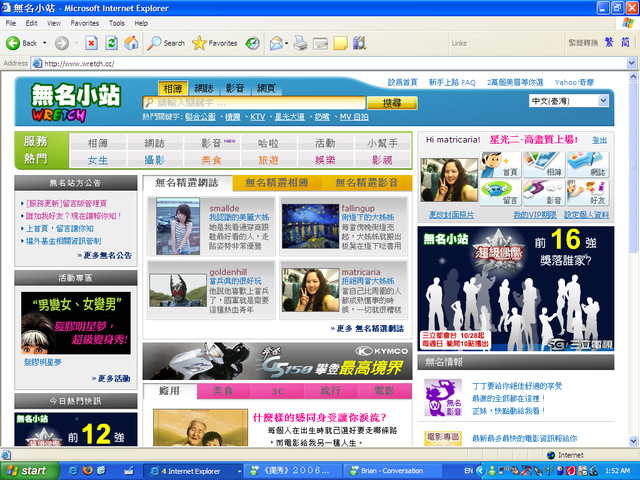This screenshot has height=480, width=640.
Task: Open Favorites star button
Action: pyautogui.click(x=214, y=43)
